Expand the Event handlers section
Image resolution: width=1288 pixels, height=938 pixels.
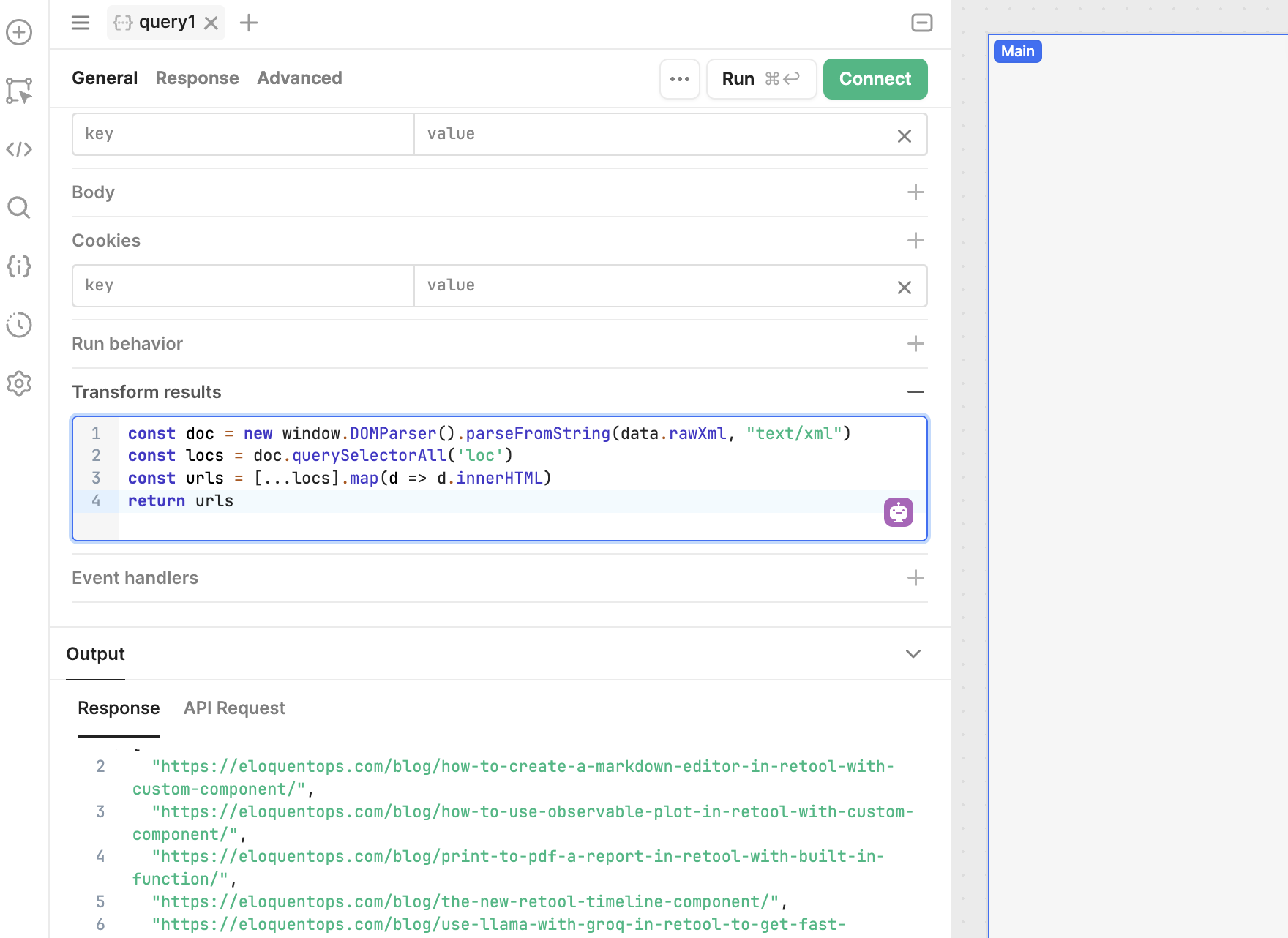pyautogui.click(x=915, y=577)
